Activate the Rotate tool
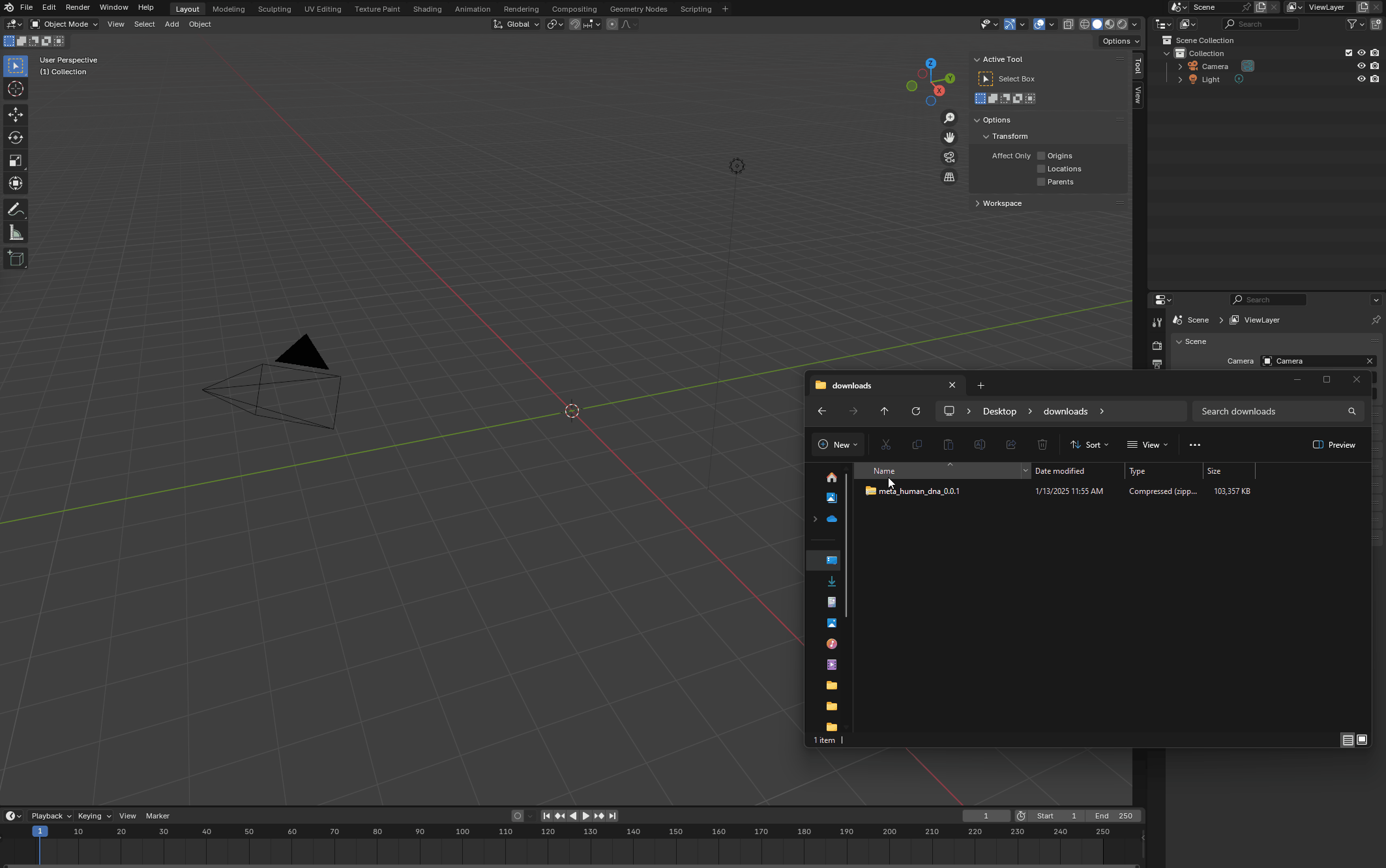This screenshot has width=1386, height=868. (16, 137)
